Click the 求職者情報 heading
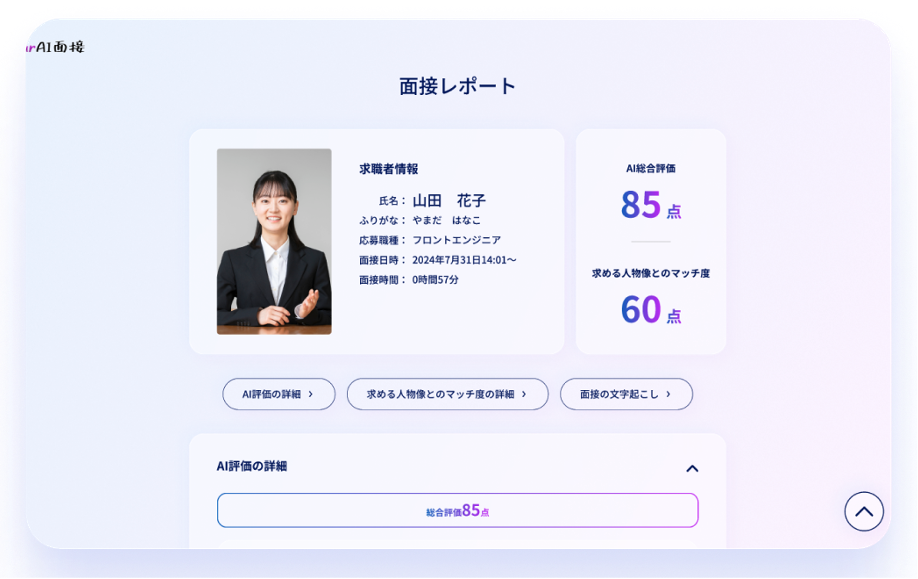 [x=389, y=169]
